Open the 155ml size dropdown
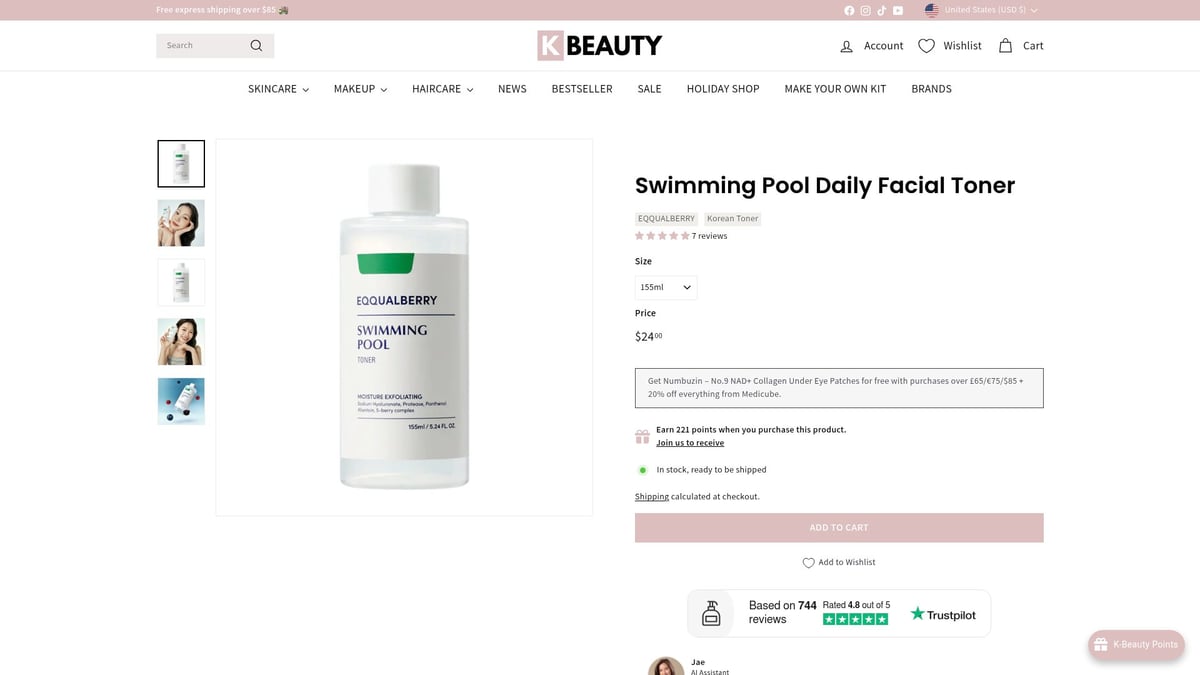The height and width of the screenshot is (675, 1200). pyautogui.click(x=664, y=287)
